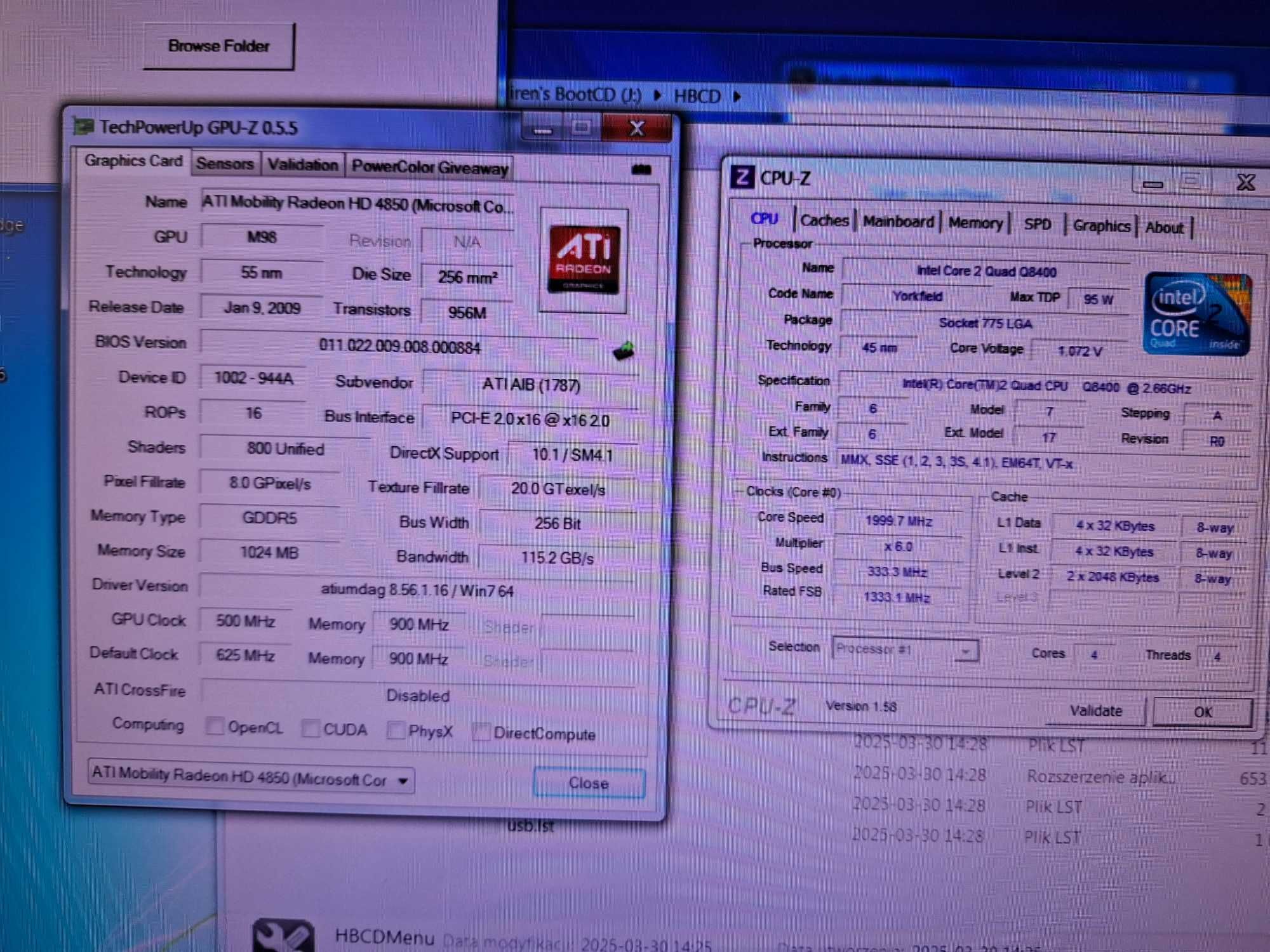Toggle the CUDA checkbox
The image size is (1270, 952).
click(x=311, y=728)
